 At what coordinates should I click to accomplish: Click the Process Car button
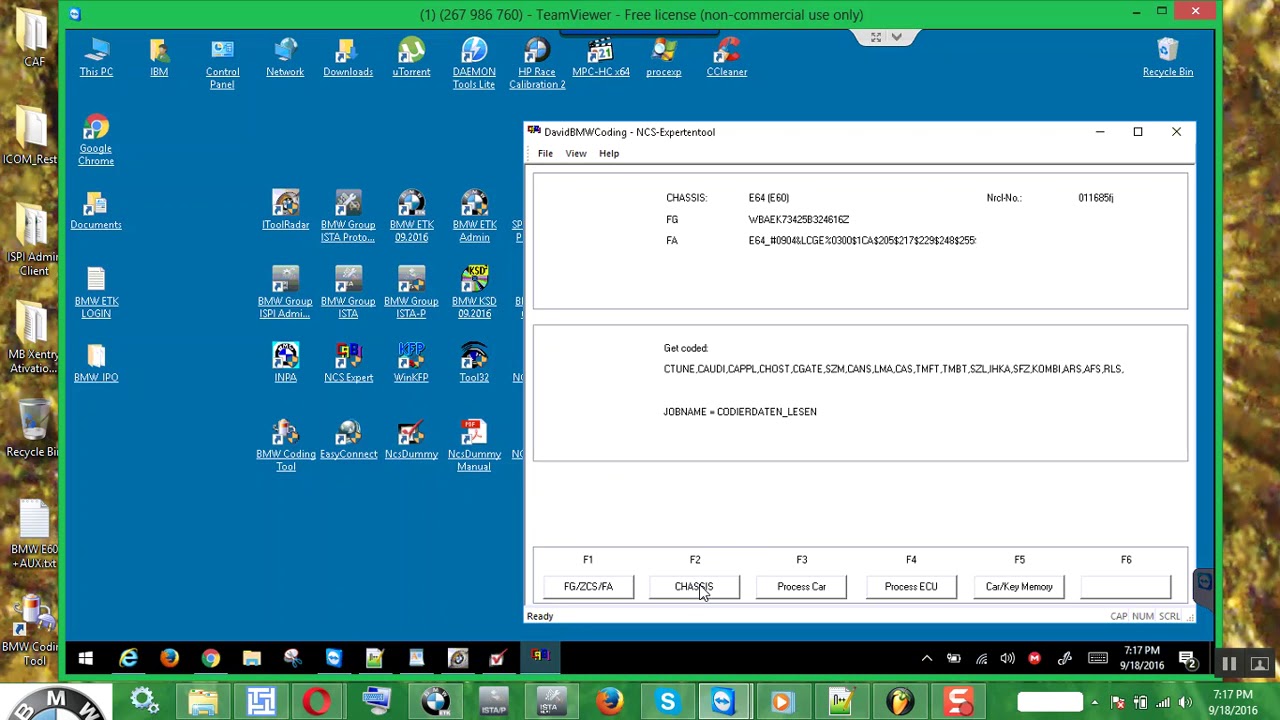point(802,587)
